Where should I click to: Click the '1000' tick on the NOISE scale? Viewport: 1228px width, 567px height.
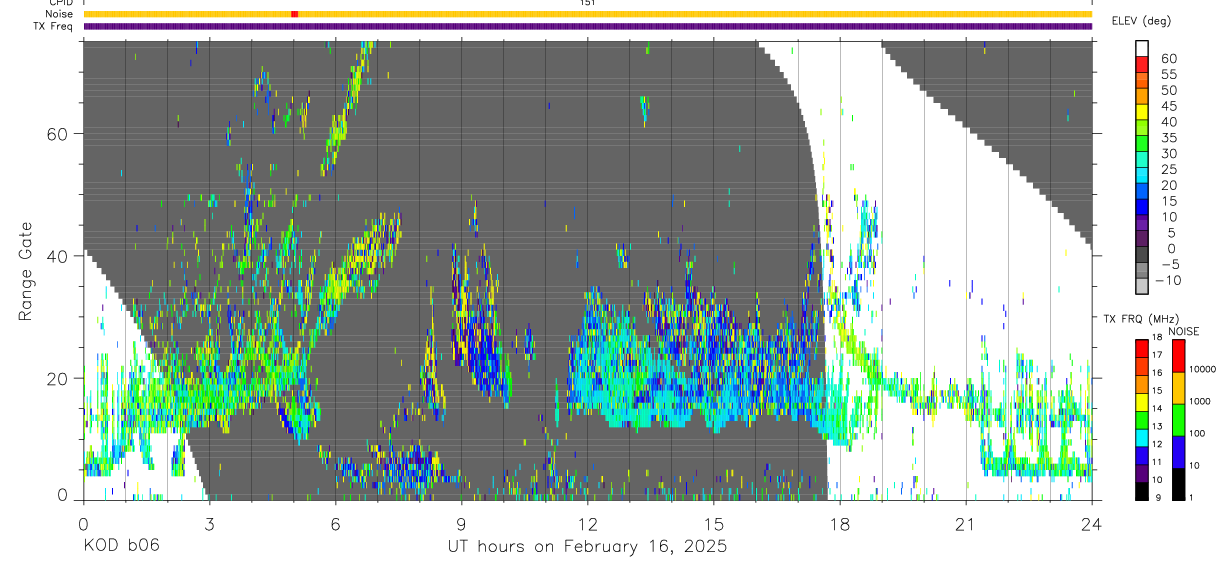click(x=1200, y=402)
